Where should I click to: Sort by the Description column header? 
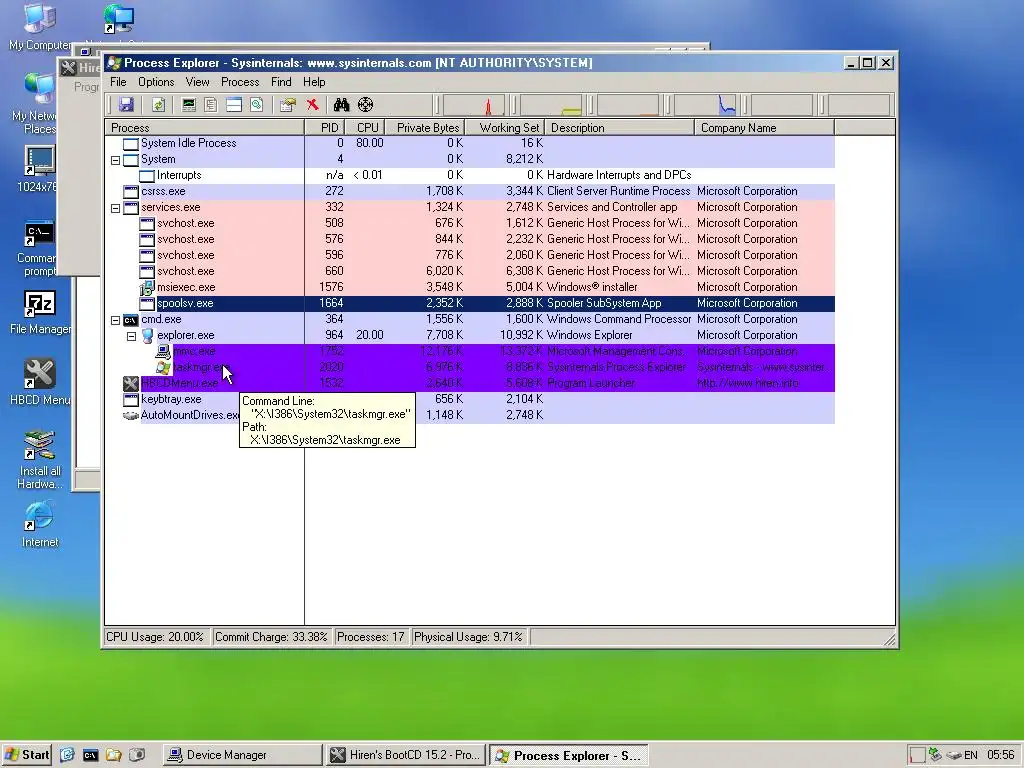620,128
